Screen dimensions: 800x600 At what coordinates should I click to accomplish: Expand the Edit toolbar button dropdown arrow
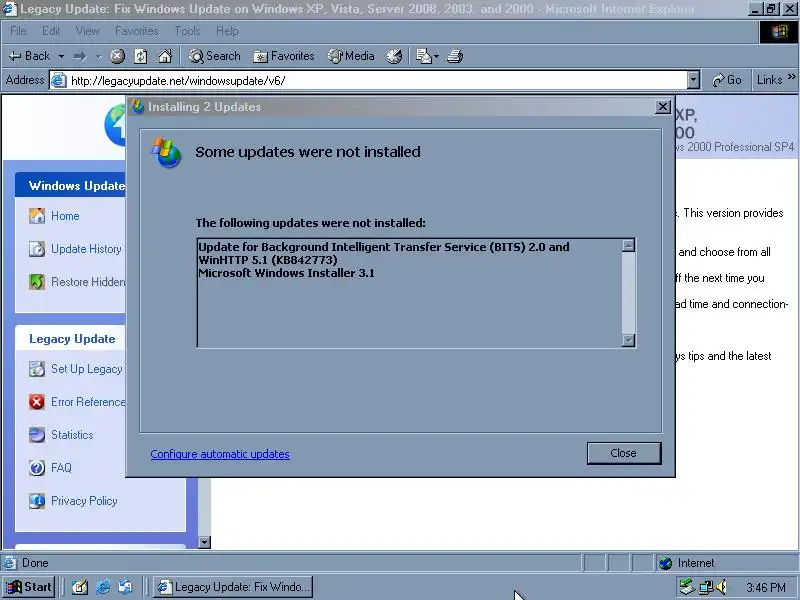[x=437, y=56]
